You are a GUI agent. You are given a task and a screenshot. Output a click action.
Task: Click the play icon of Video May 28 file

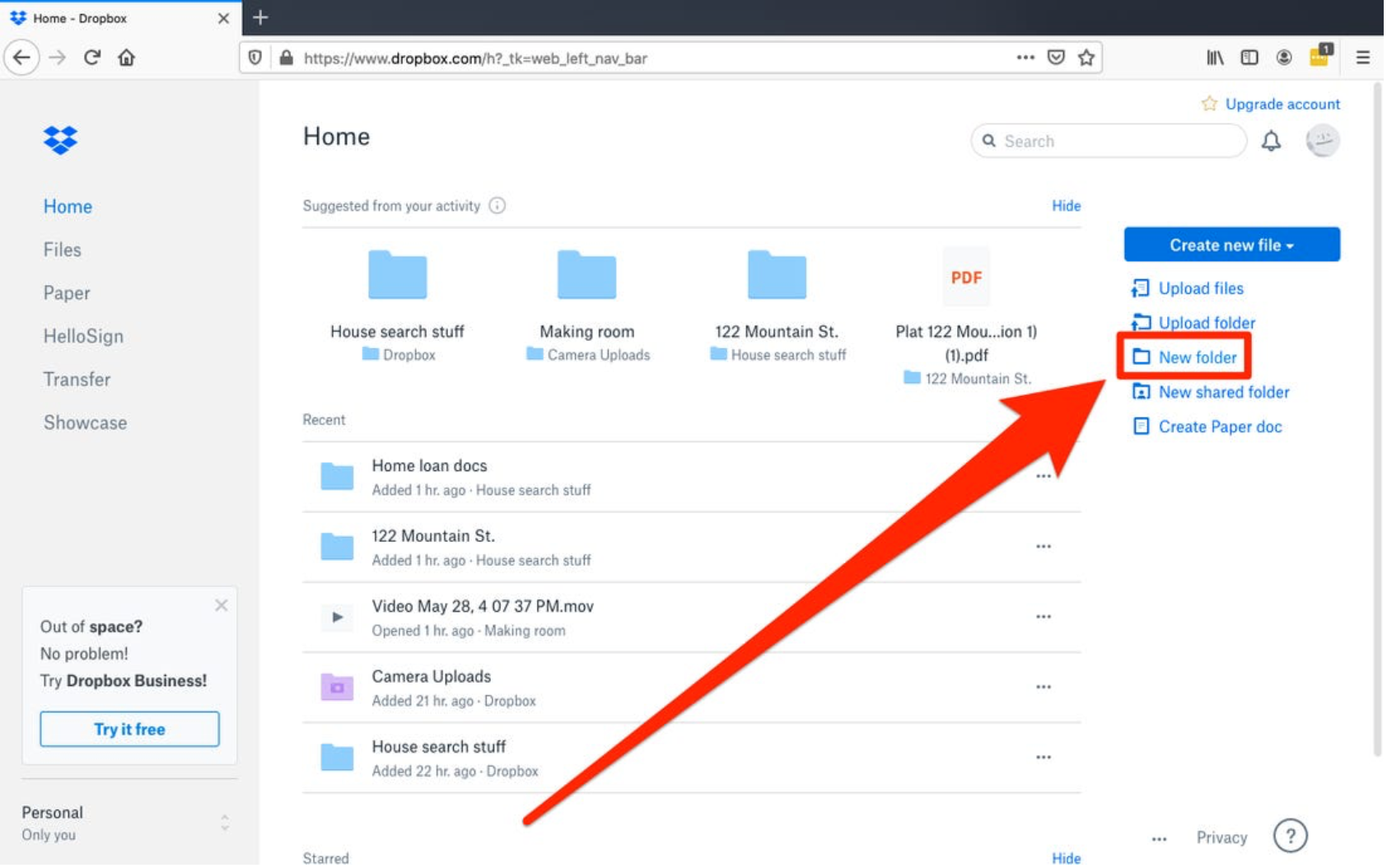pyautogui.click(x=337, y=618)
